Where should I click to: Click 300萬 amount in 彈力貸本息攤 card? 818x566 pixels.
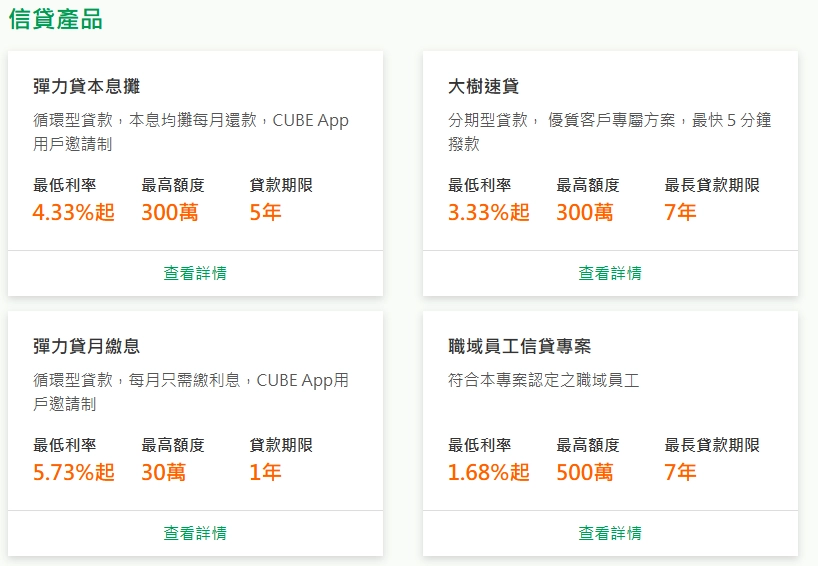[170, 212]
